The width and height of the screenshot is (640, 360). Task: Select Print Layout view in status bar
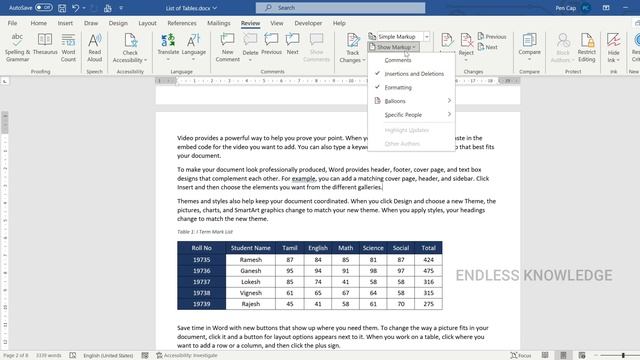pos(563,356)
